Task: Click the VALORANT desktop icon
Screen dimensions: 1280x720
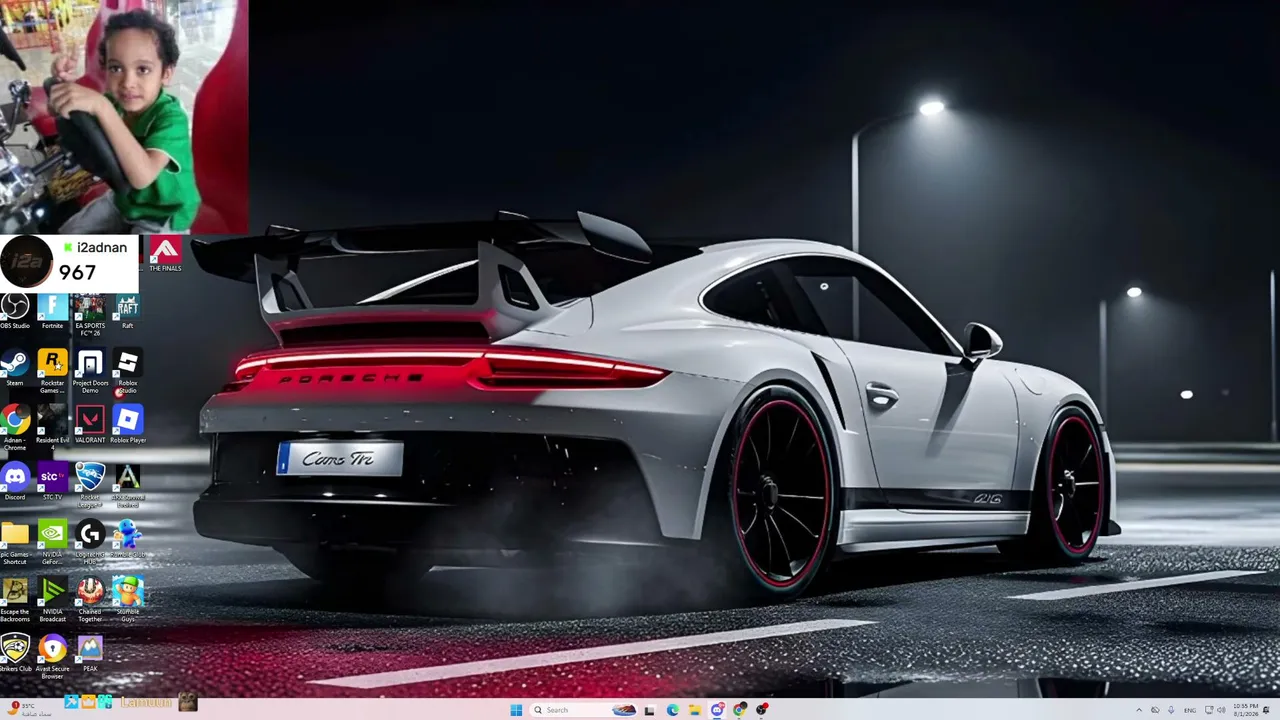Action: (x=90, y=425)
